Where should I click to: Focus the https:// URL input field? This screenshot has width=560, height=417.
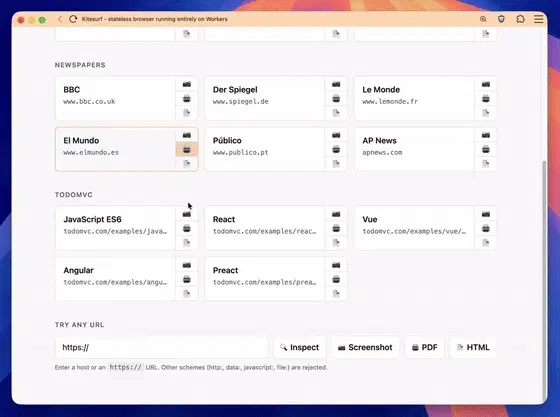pos(161,347)
